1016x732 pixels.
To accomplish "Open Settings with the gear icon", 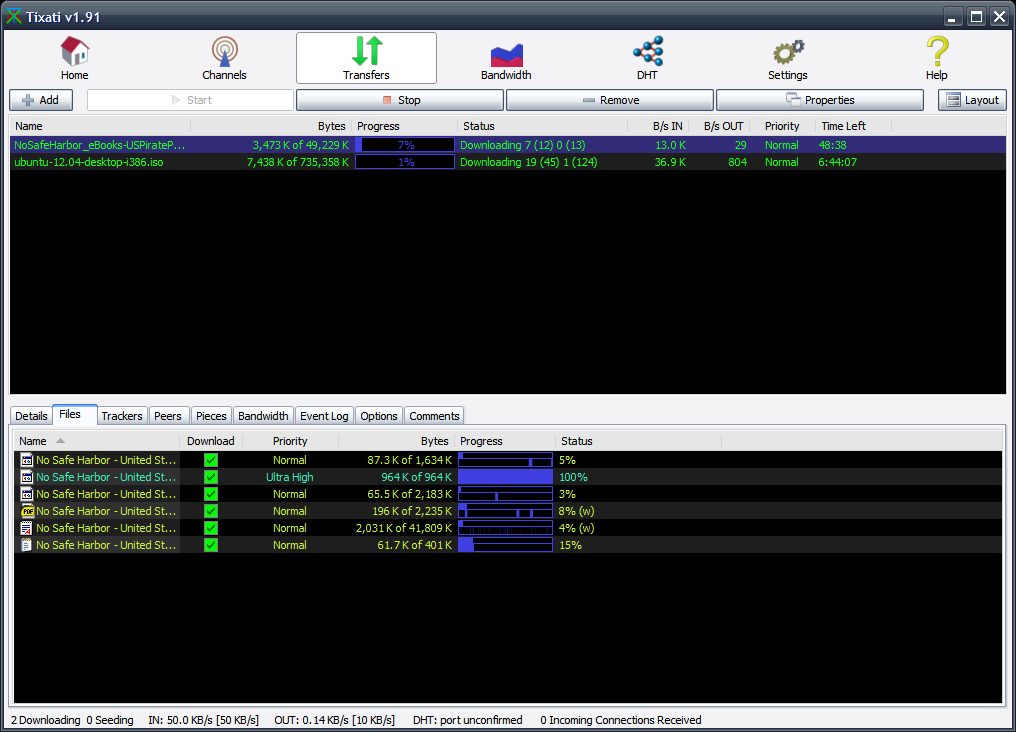I will point(787,58).
